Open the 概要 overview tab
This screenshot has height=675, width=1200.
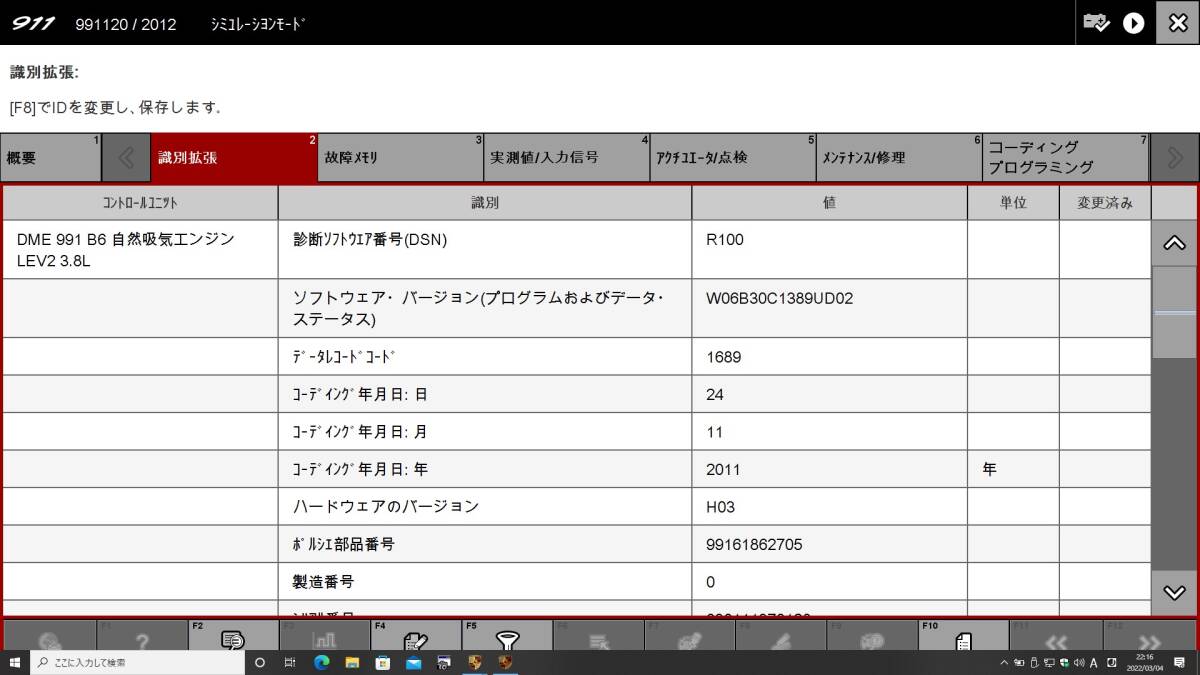(51, 157)
